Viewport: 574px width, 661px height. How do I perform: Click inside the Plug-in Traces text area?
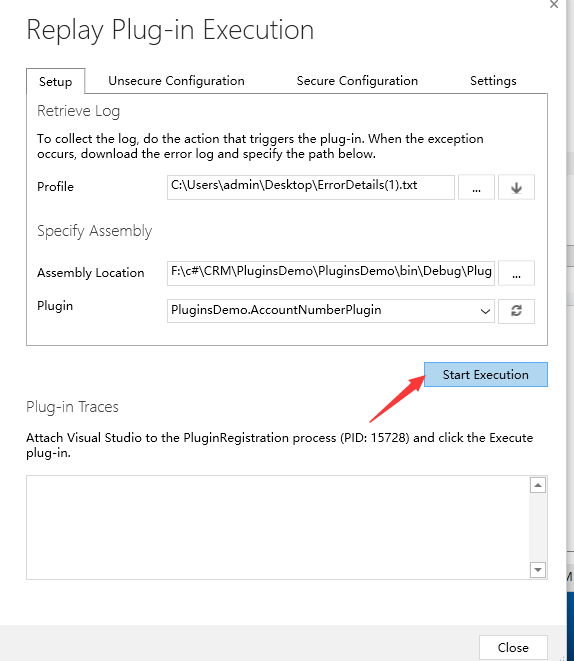[278, 527]
